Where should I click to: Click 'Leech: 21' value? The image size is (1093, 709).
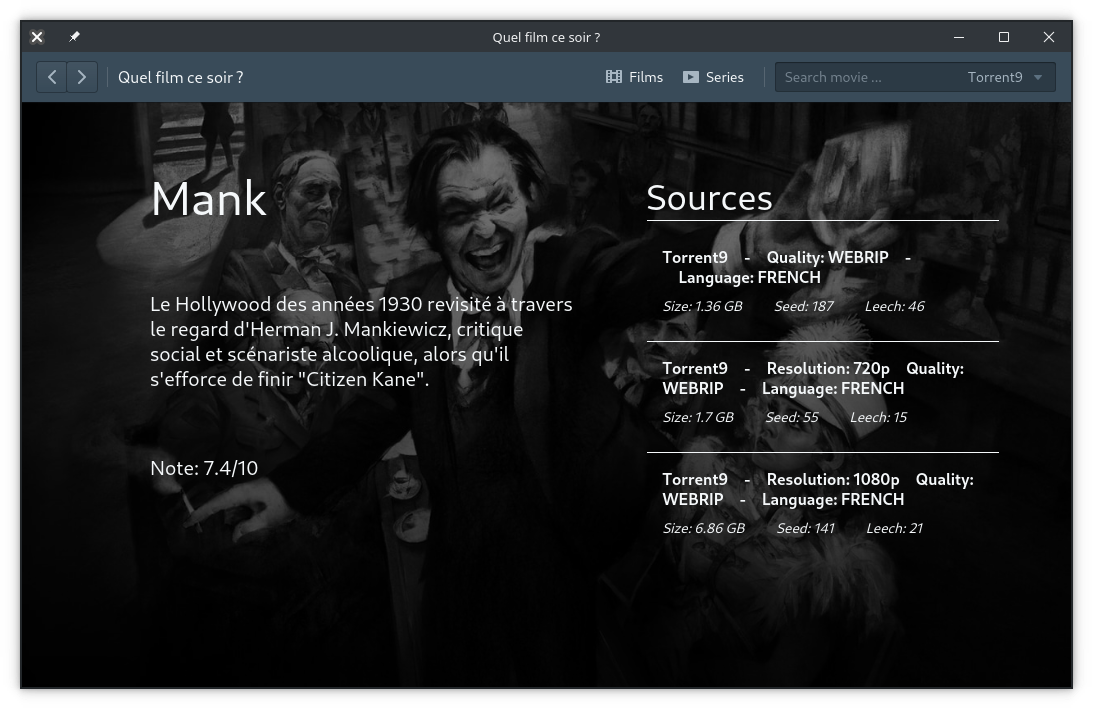894,528
